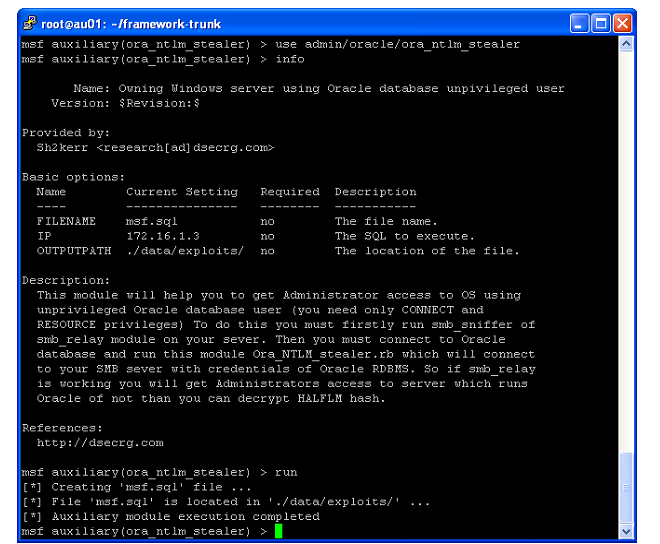Click the 'http://dsecrg.com' reference URL
Viewport: 660px width, 544px height.
pos(100,443)
